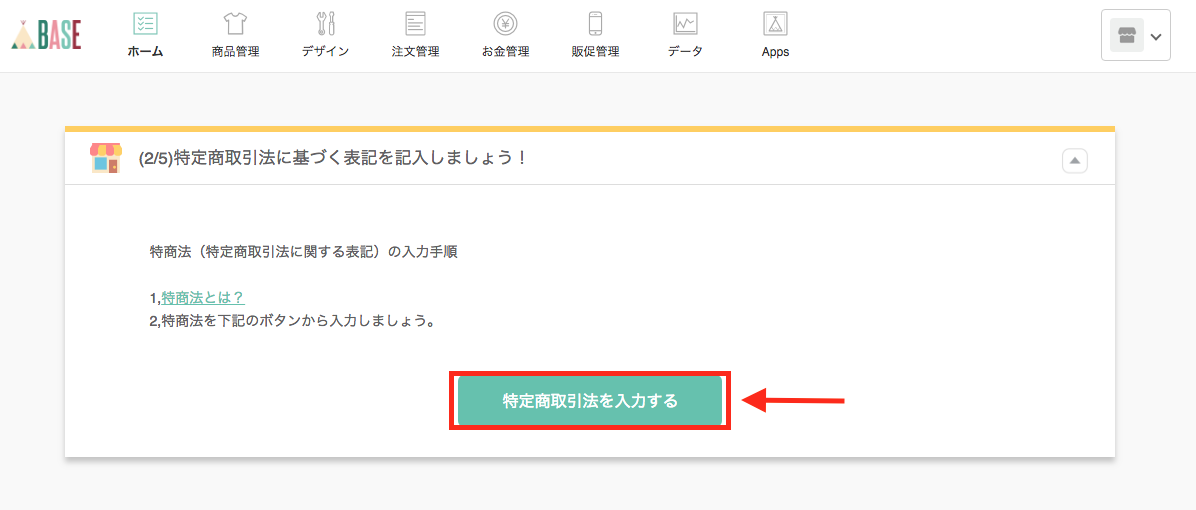
Task: Click the colorful shop icon in the panel header
Action: tap(105, 158)
